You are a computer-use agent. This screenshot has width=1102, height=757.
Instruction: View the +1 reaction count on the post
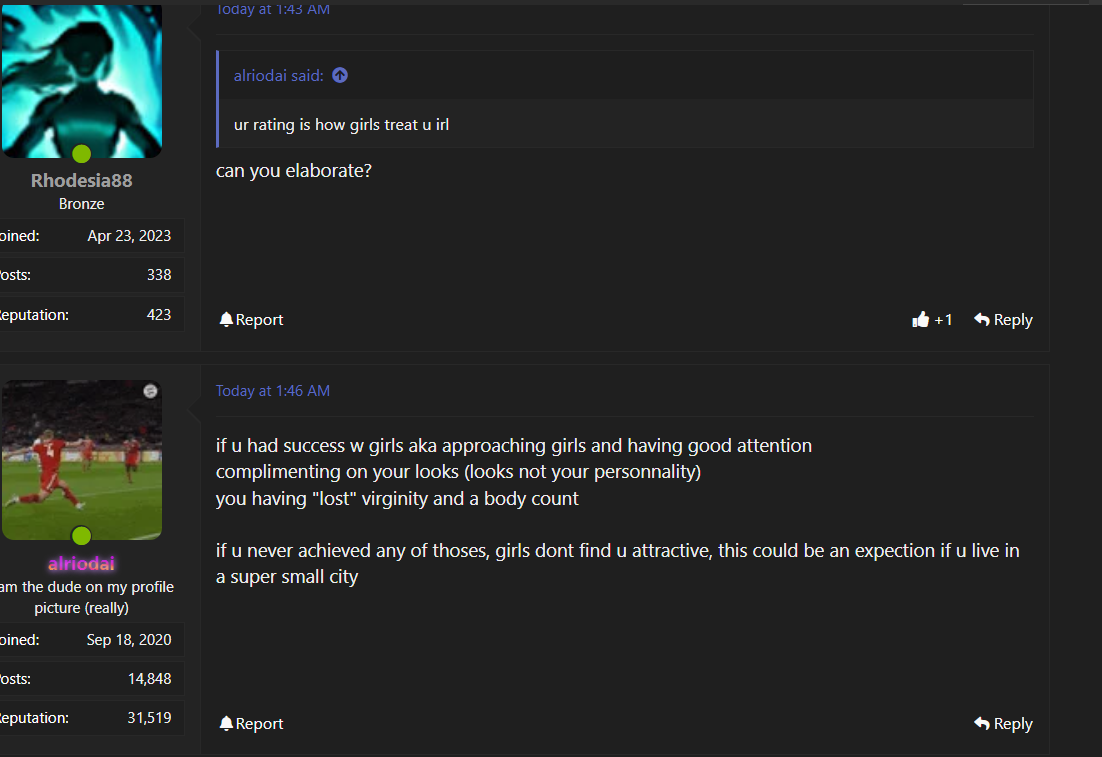pos(943,320)
